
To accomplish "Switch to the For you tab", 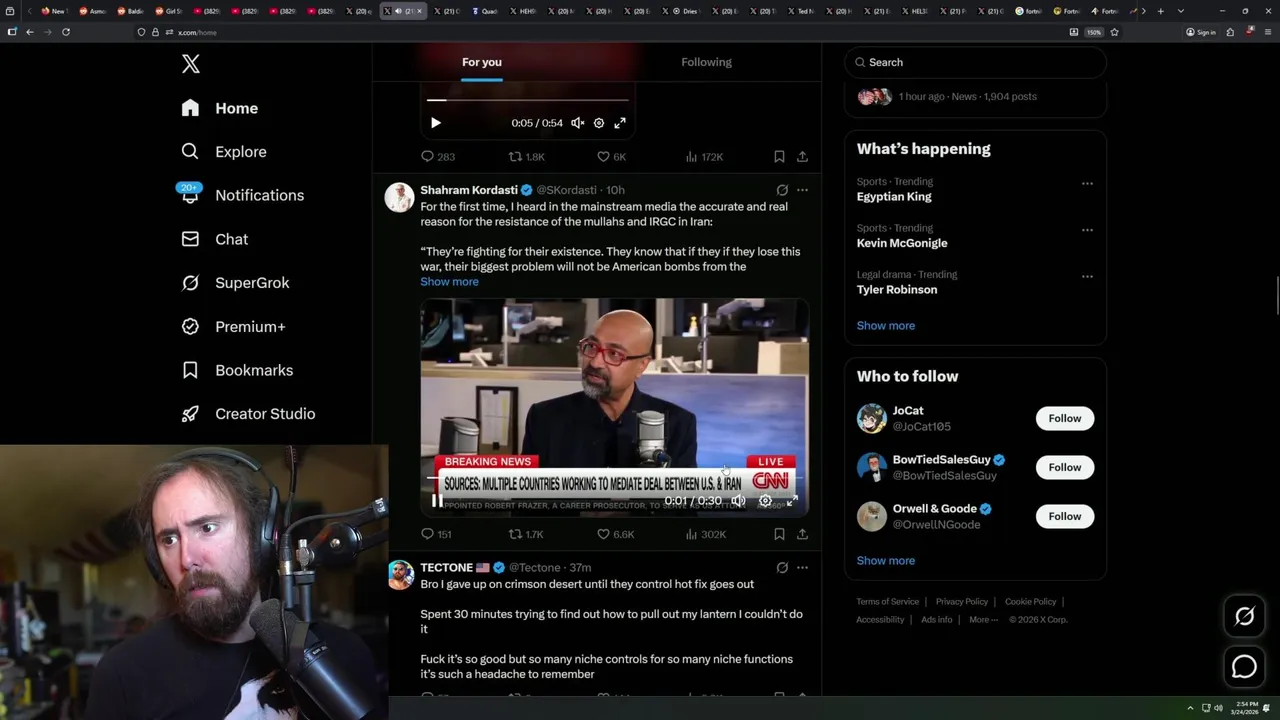I will [x=482, y=62].
